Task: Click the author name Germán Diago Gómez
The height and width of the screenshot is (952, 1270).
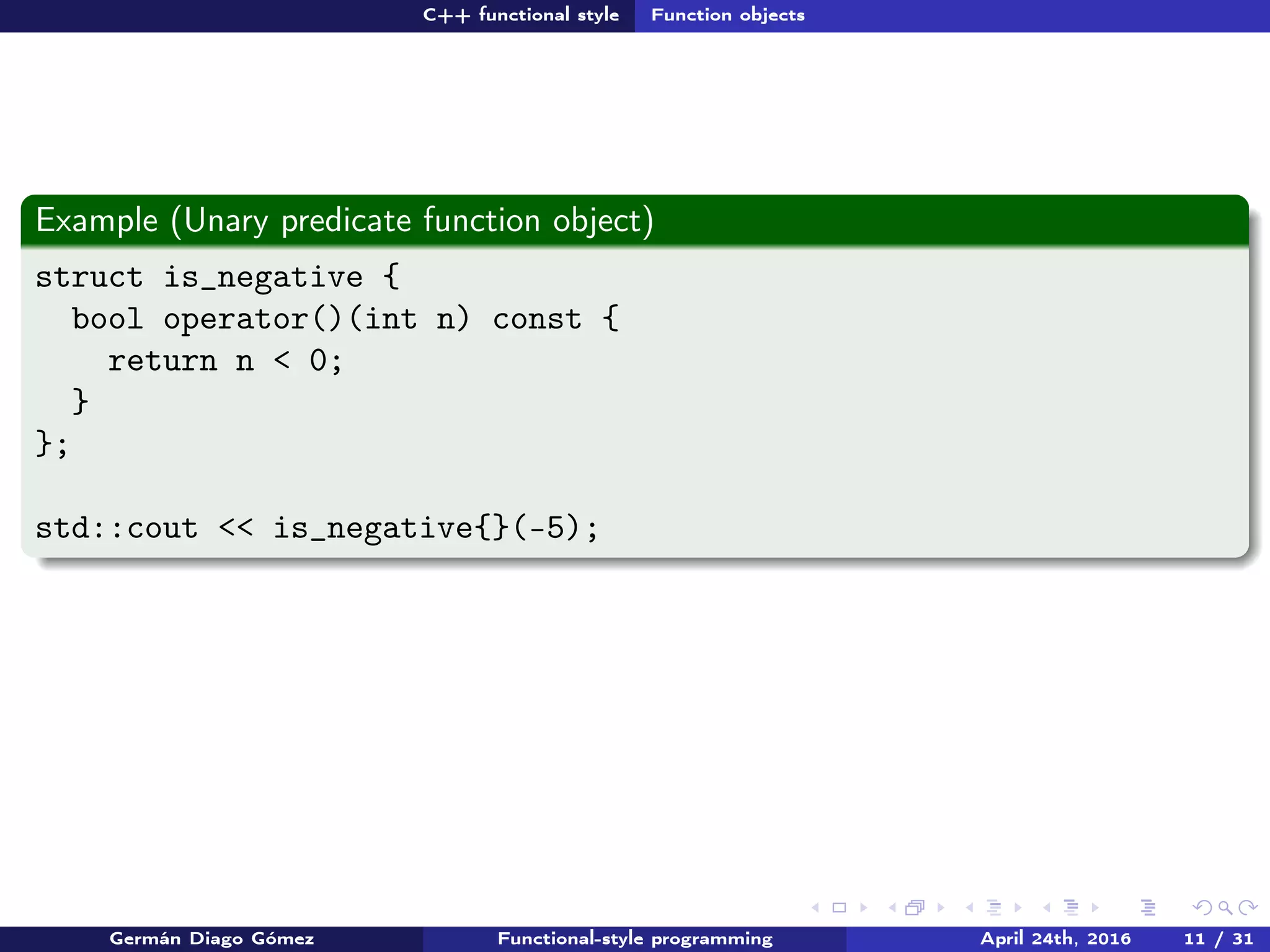Action: click(211, 938)
